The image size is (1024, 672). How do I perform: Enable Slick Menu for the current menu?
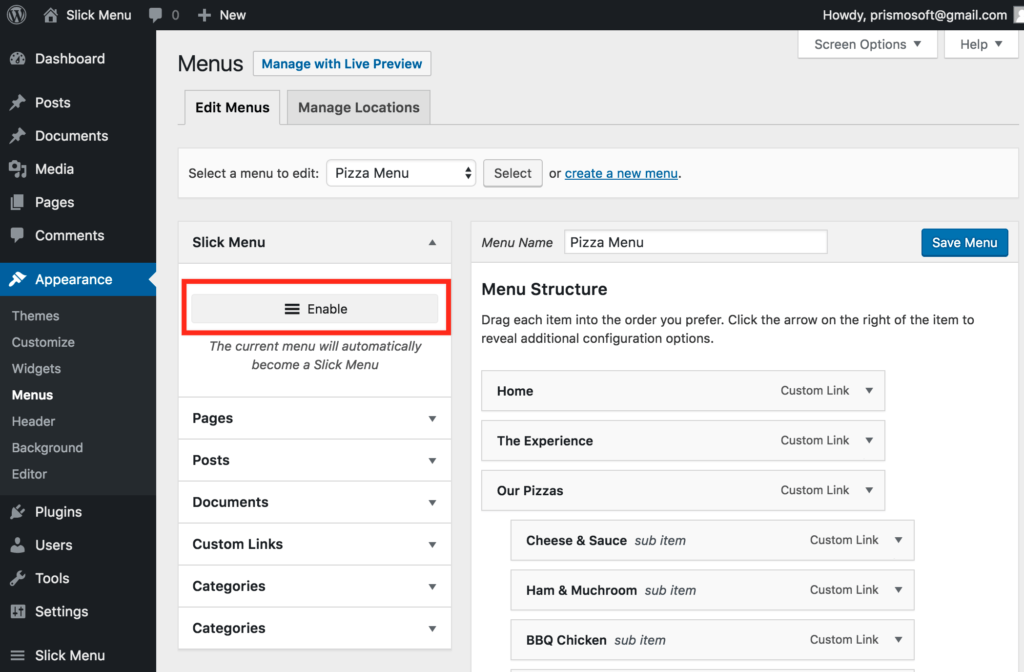tap(314, 308)
